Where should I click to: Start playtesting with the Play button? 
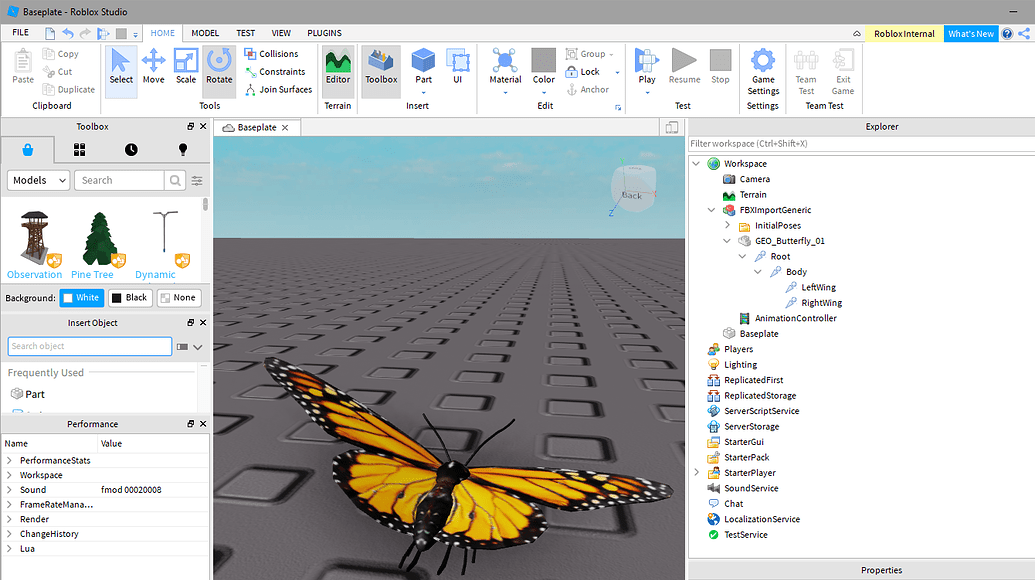[646, 67]
